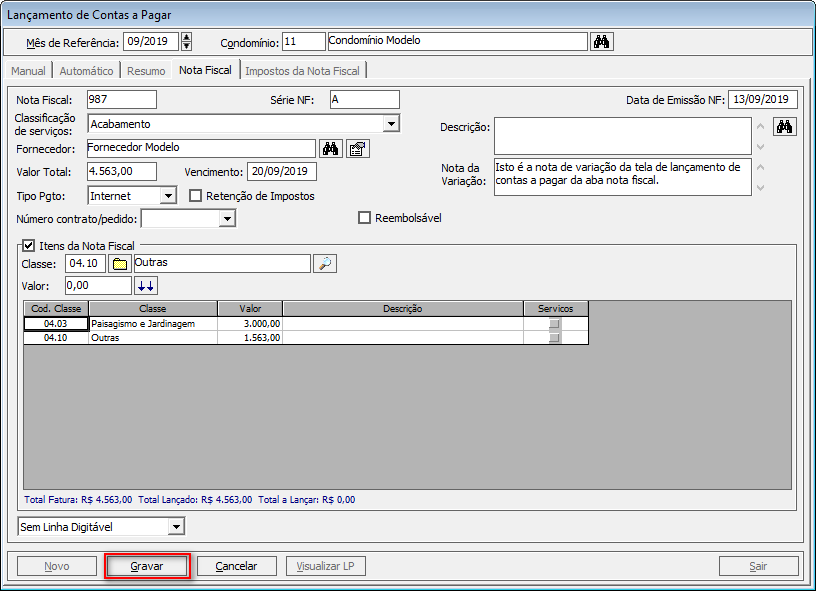This screenshot has height=591, width=816.
Task: Open the Tipo Pgto dropdown
Action: (168, 196)
